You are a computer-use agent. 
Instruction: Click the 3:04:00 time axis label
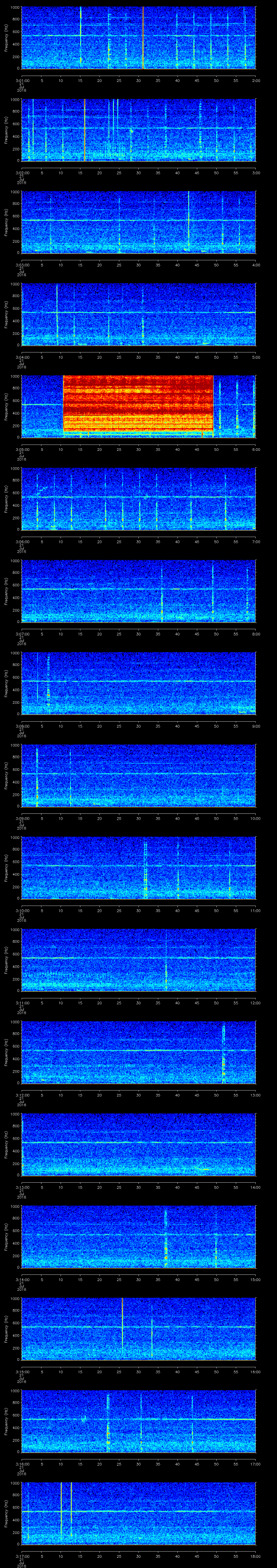point(22,357)
